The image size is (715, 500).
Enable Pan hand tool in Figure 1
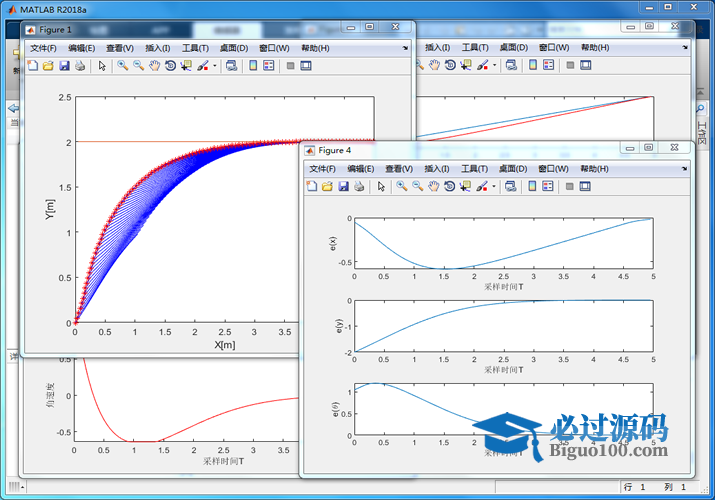155,66
